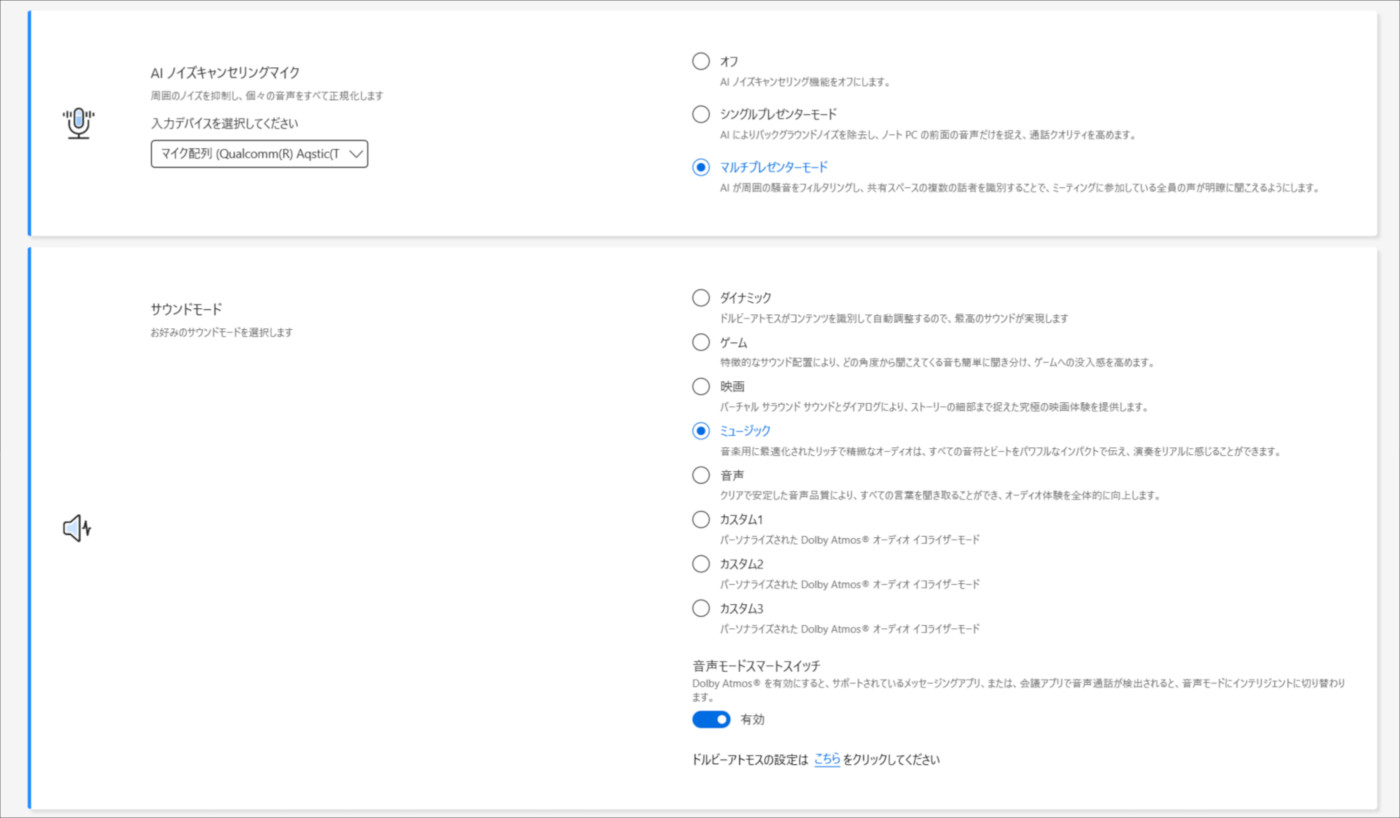The height and width of the screenshot is (818, 1400).
Task: Select マルチプレゼンターモード for the microphone
Action: (701, 167)
